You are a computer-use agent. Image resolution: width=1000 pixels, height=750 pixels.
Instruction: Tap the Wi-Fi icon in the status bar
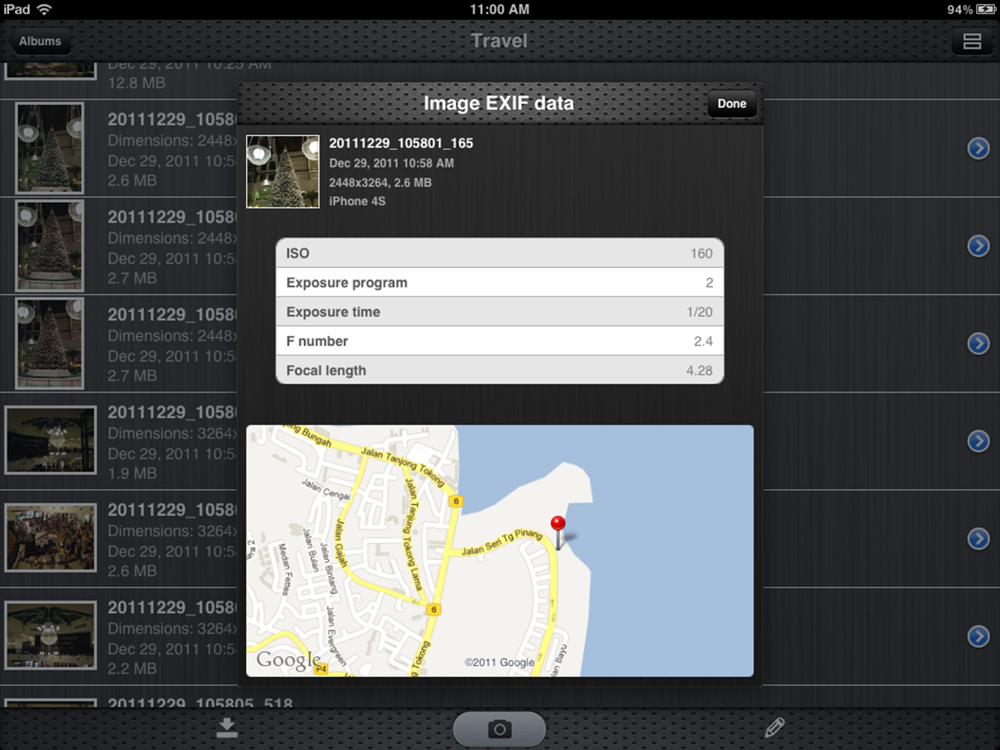coord(44,9)
